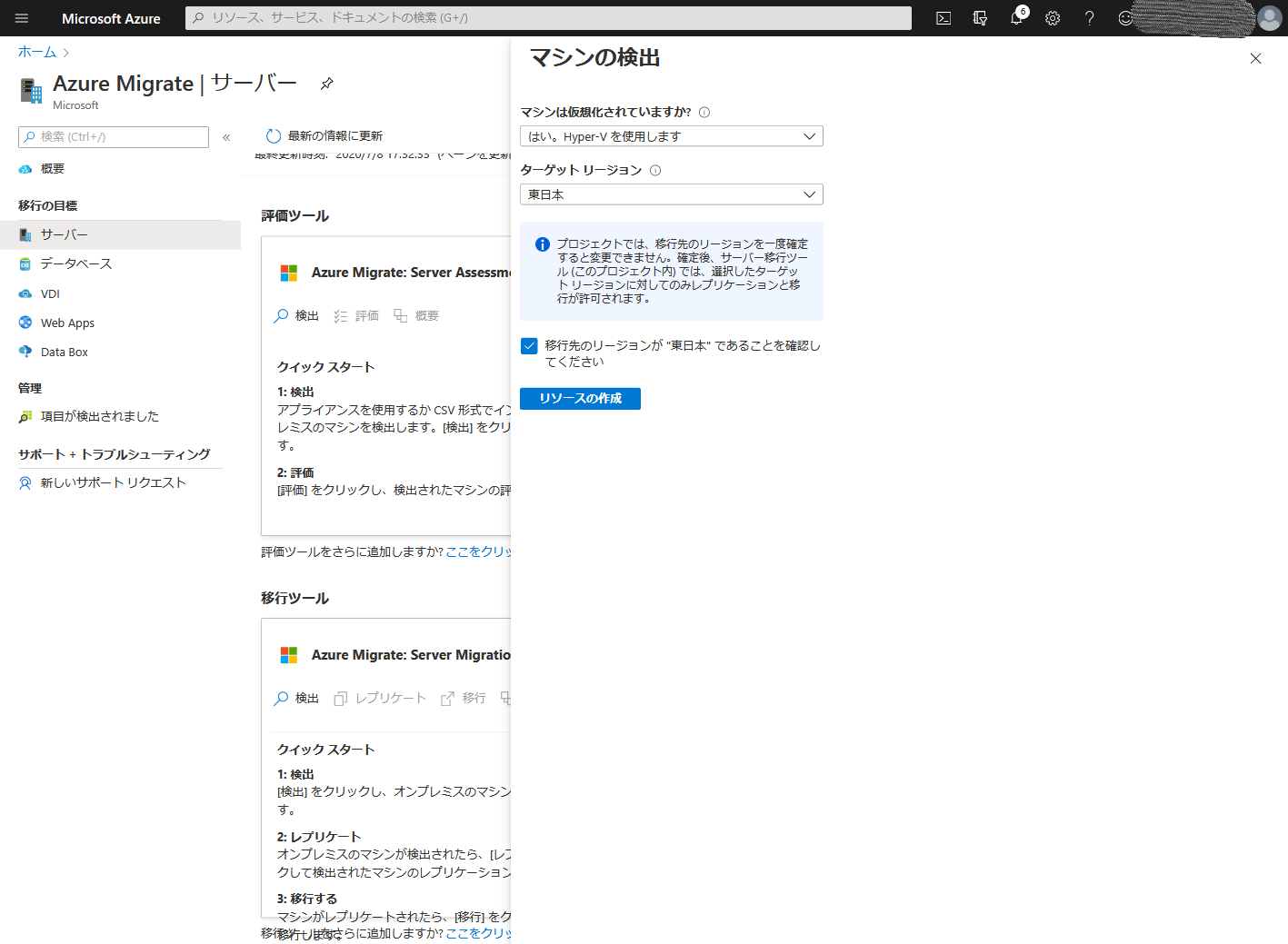Click ここをクリック link under 評価ツール
Screen dimensions: 1288x944
(478, 552)
